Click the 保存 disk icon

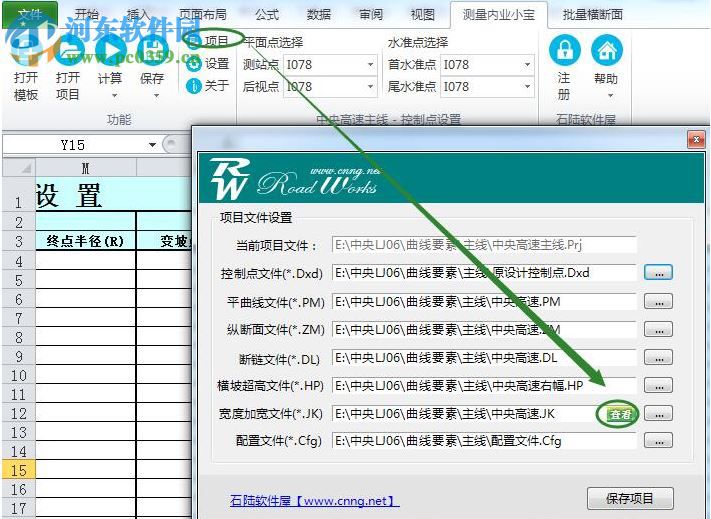tap(152, 49)
